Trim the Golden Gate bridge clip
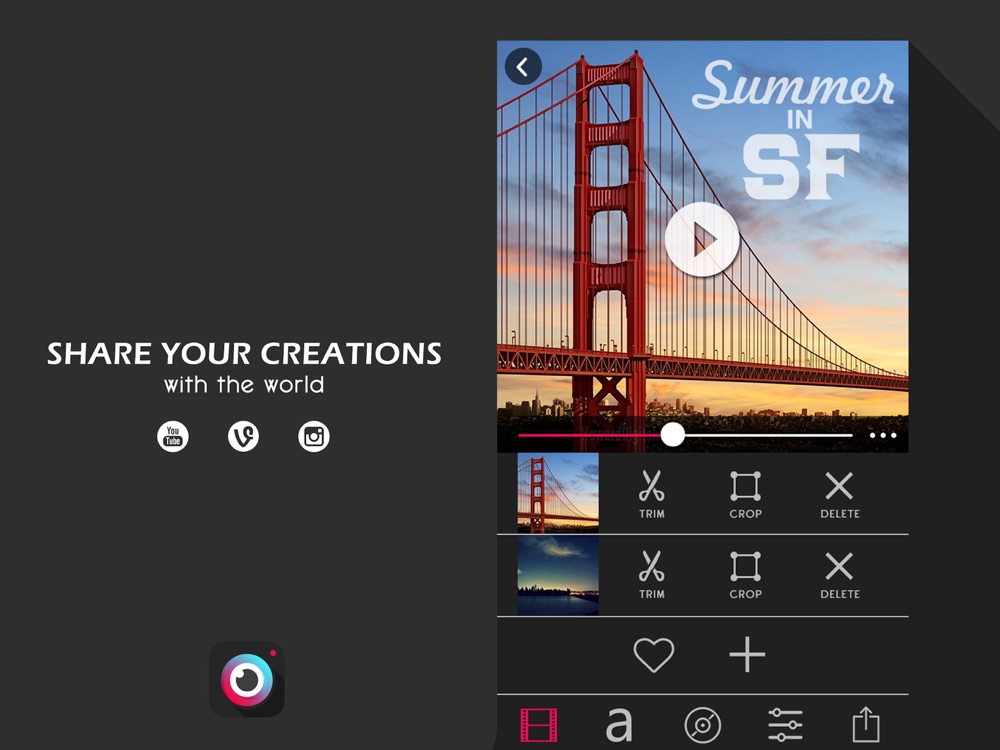Image resolution: width=1000 pixels, height=750 pixels. pyautogui.click(x=651, y=494)
